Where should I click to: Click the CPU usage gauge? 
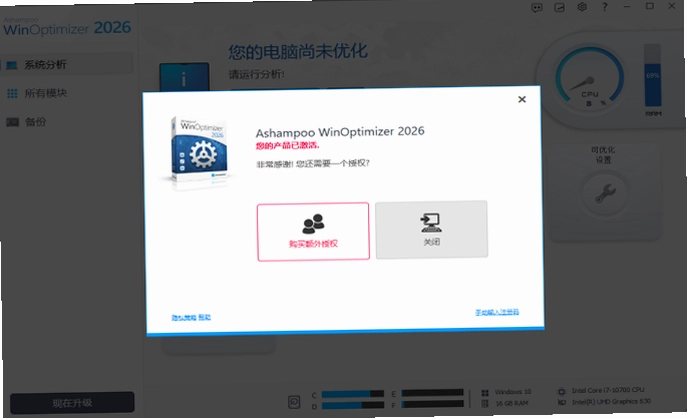coord(589,79)
